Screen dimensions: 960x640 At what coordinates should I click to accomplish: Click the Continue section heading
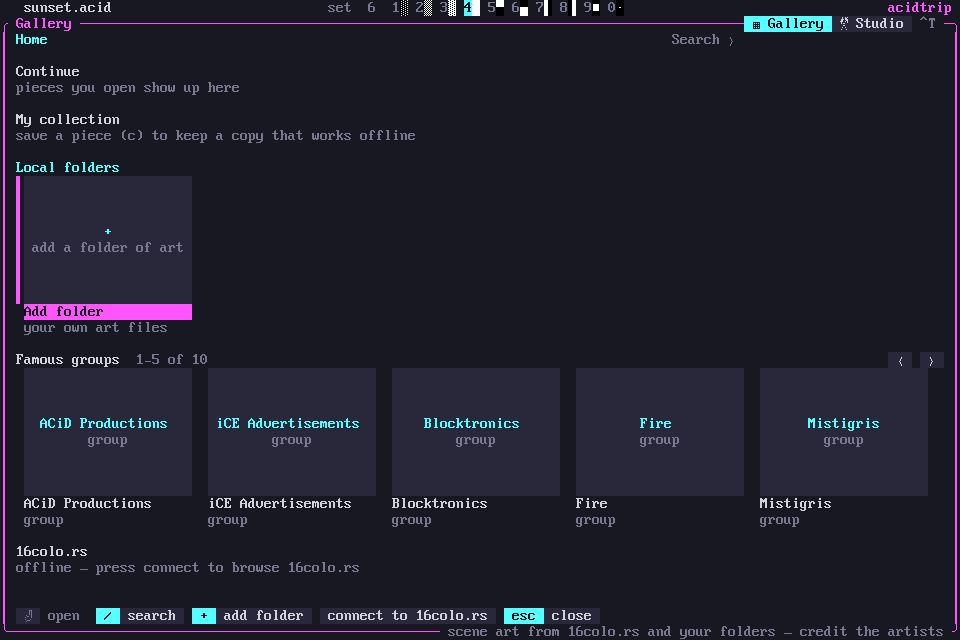(x=47, y=72)
